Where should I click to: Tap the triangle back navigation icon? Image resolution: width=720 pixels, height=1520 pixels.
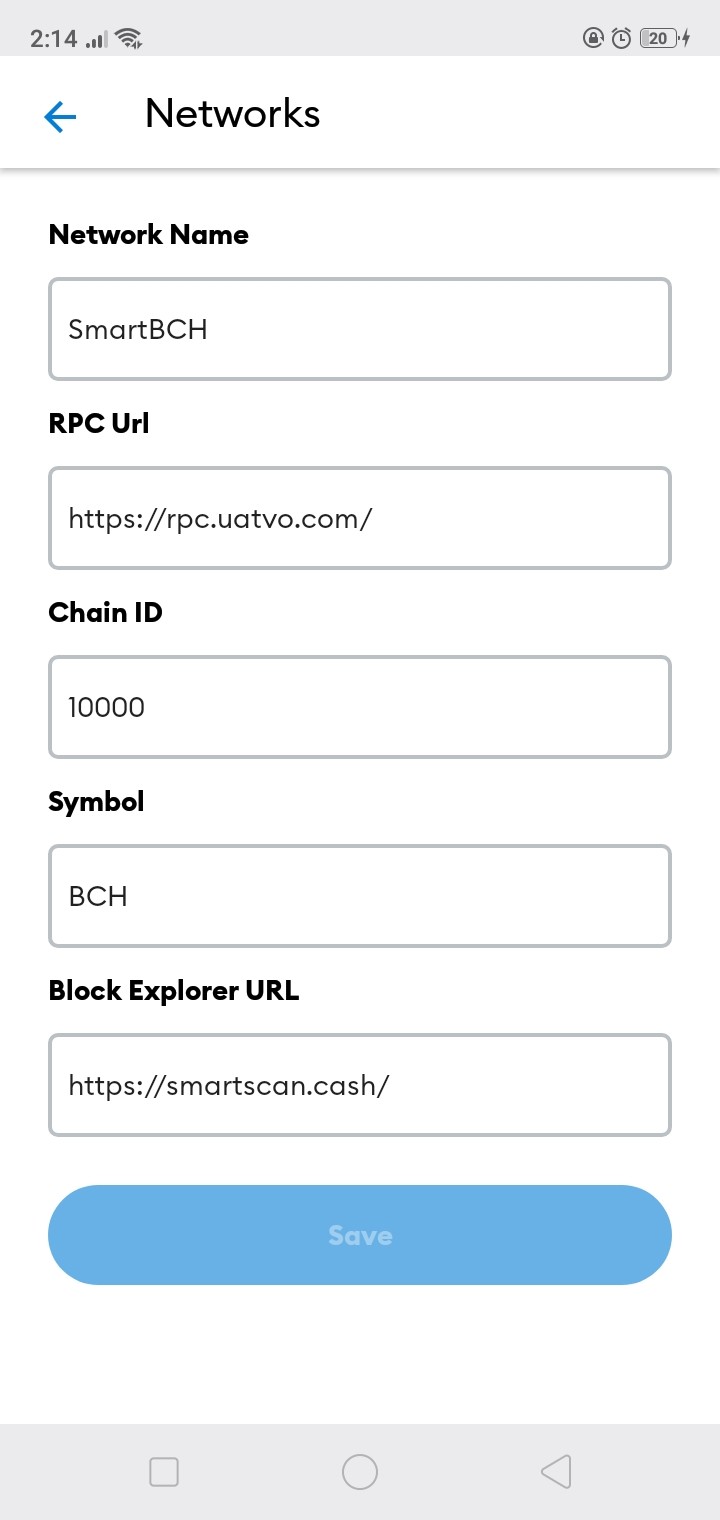[x=556, y=1472]
